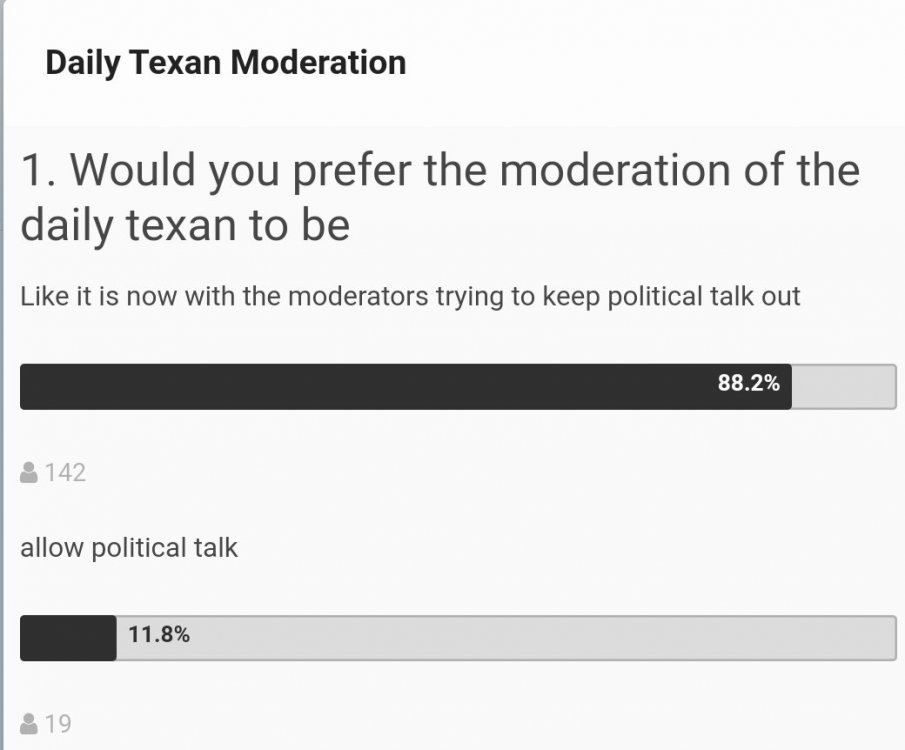Click the light unfilled end of the 88.2% bar
The image size is (905, 750).
(x=843, y=387)
